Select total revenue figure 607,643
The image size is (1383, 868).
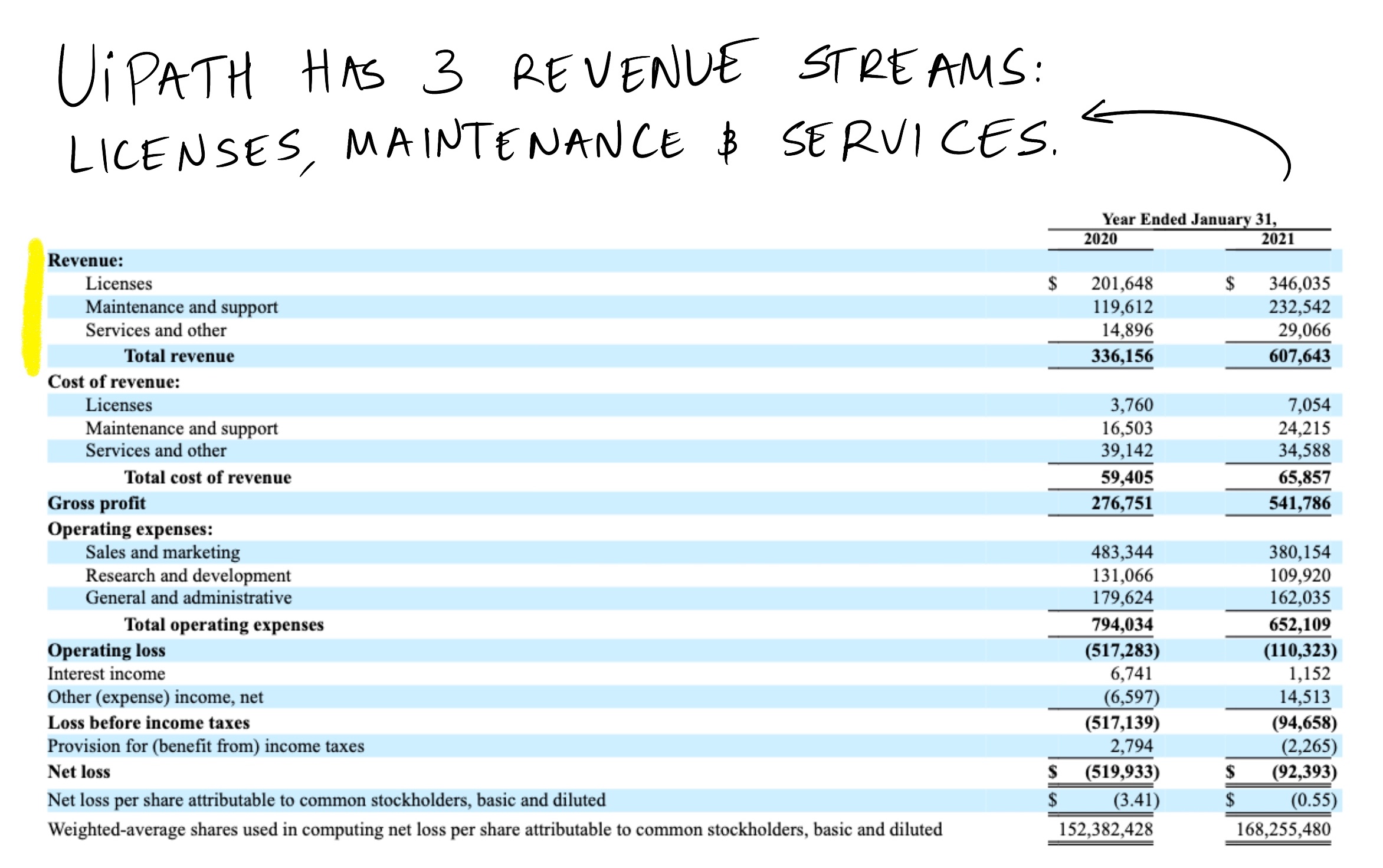point(1299,356)
